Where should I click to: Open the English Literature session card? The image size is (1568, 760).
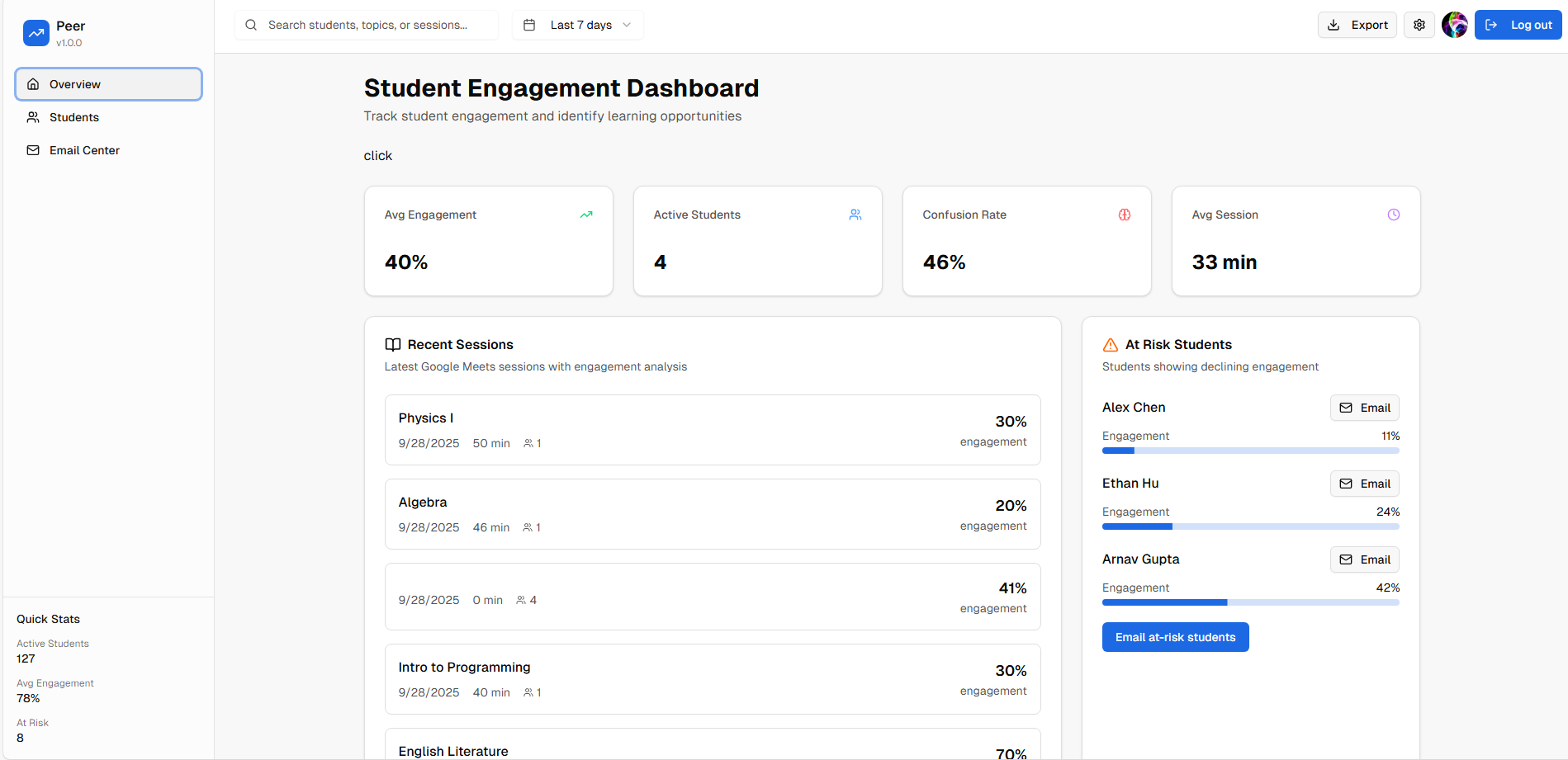713,744
